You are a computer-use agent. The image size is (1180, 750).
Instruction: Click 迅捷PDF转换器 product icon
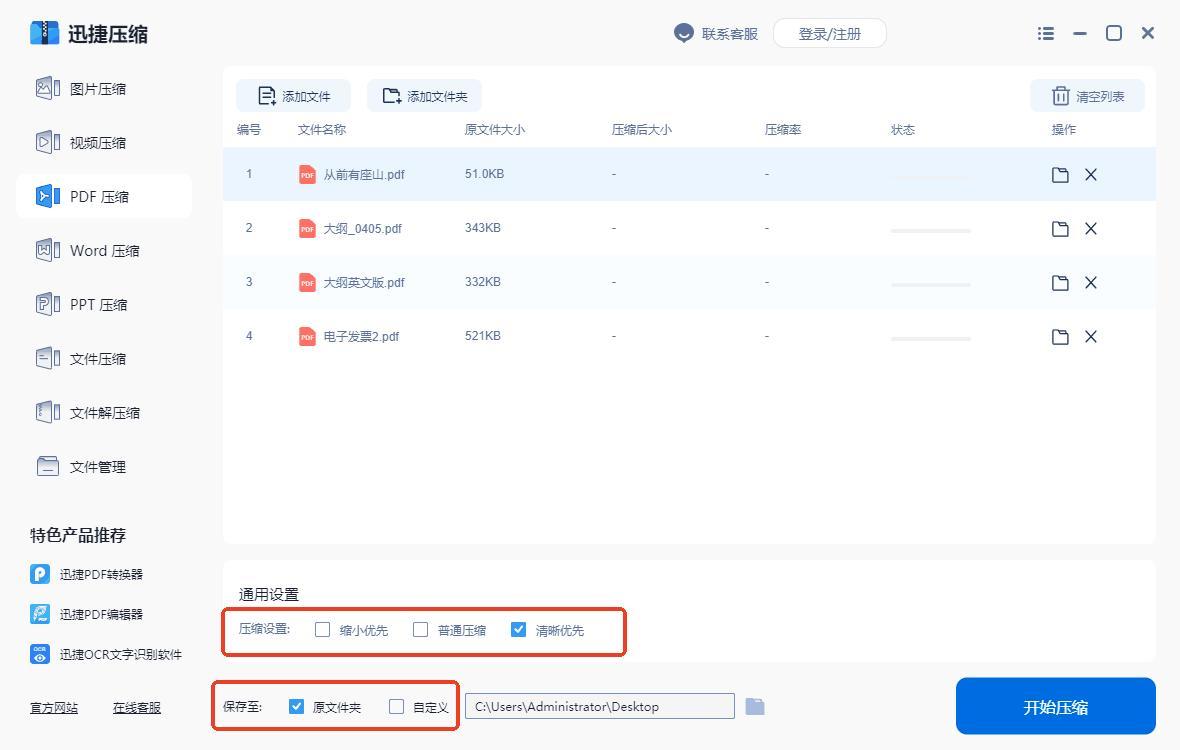(40, 574)
